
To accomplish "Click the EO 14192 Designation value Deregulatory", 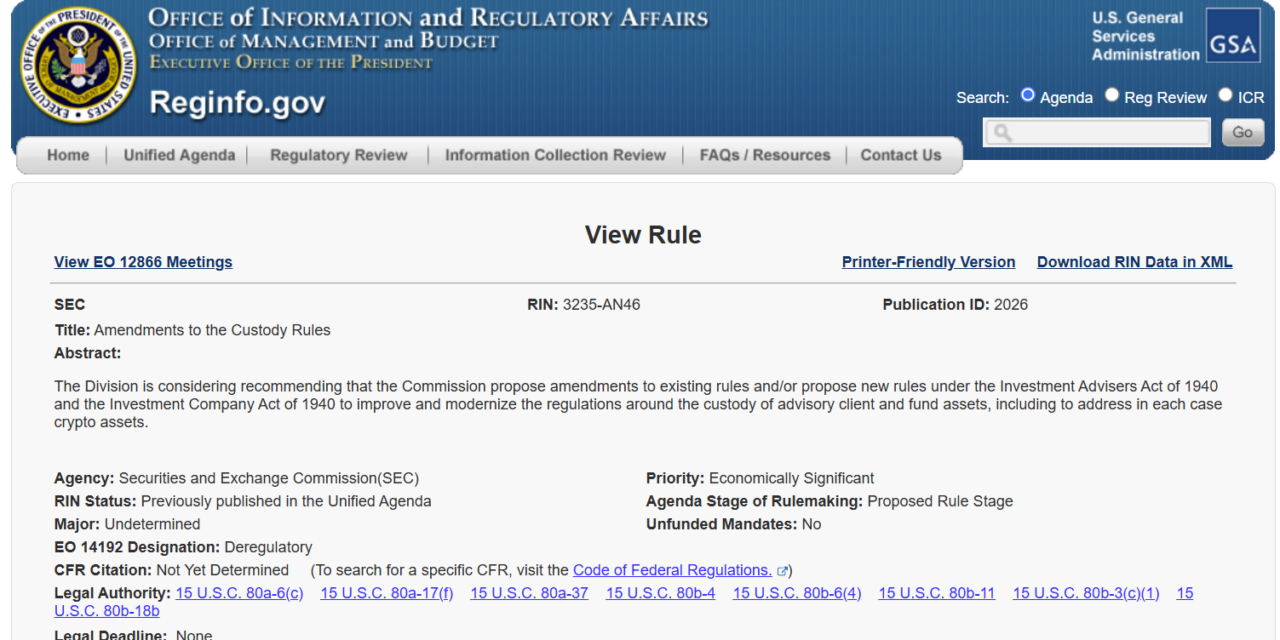I will pos(268,547).
